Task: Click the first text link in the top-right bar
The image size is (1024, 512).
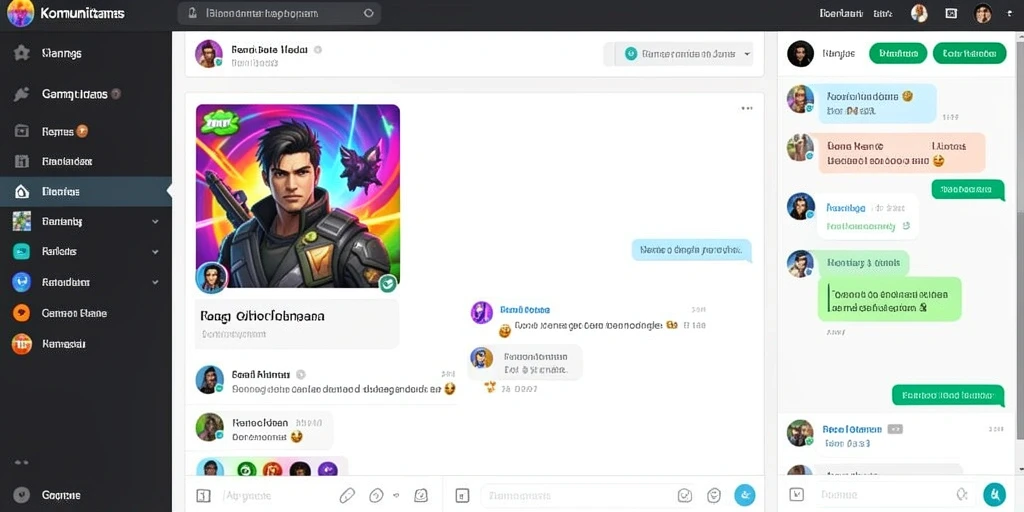Action: [x=841, y=13]
